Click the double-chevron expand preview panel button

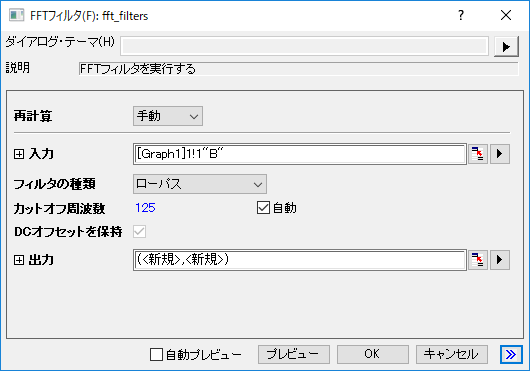click(511, 354)
